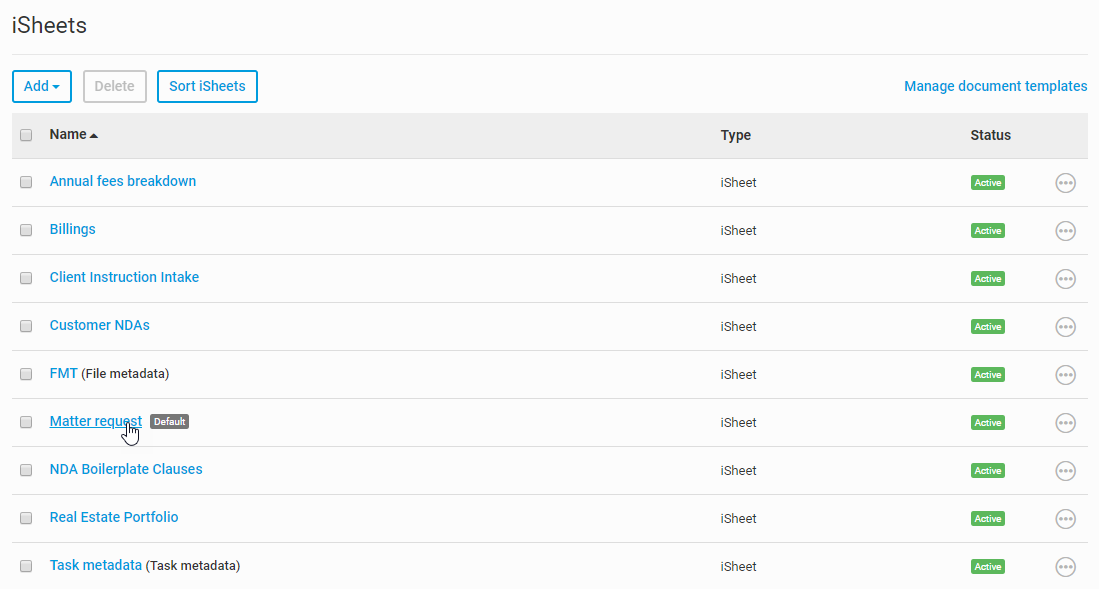The image size is (1099, 589).
Task: Open more actions for Annual fees breakdown
Action: click(1065, 183)
